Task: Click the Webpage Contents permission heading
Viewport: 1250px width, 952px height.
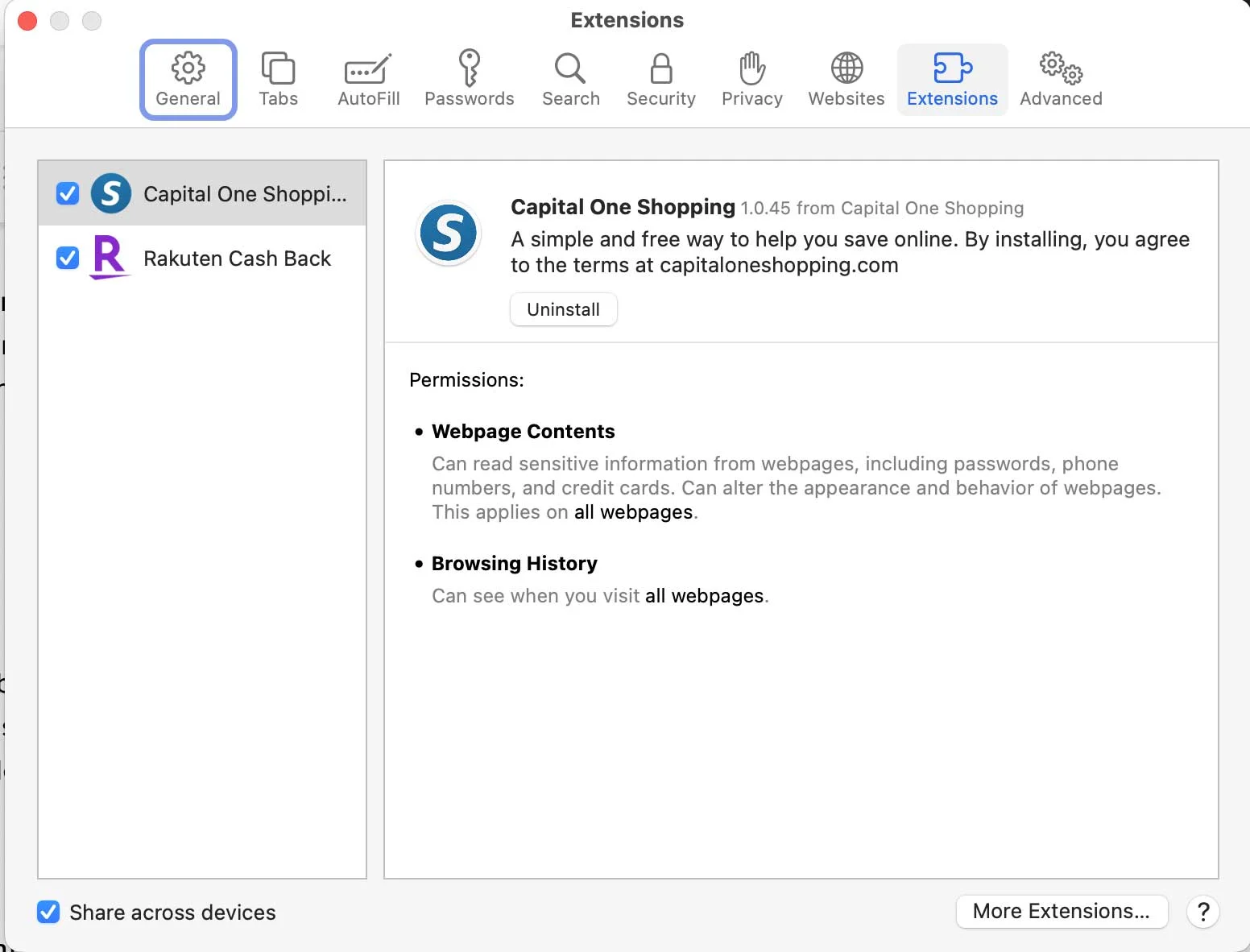Action: click(x=524, y=432)
